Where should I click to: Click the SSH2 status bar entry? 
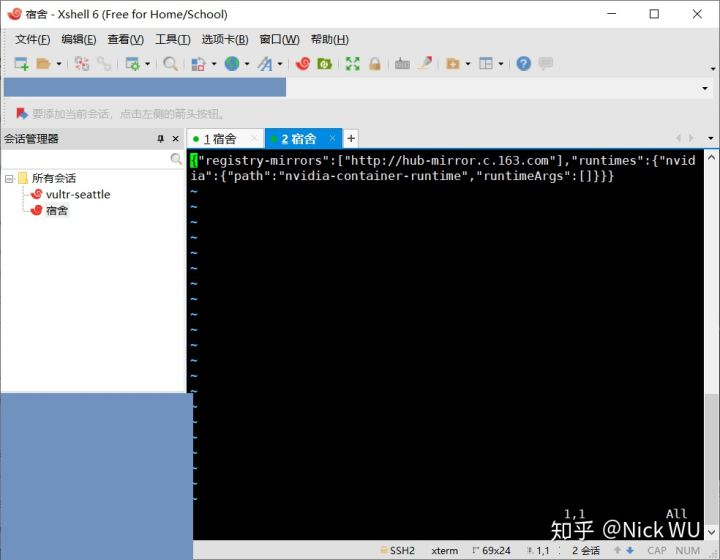(398, 550)
